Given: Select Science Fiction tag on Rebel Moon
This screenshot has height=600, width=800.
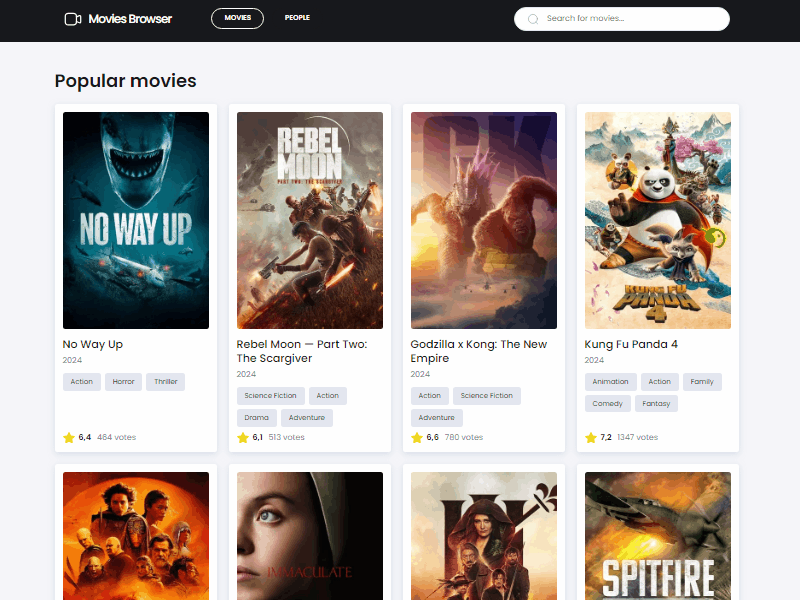Looking at the screenshot, I should pos(270,396).
